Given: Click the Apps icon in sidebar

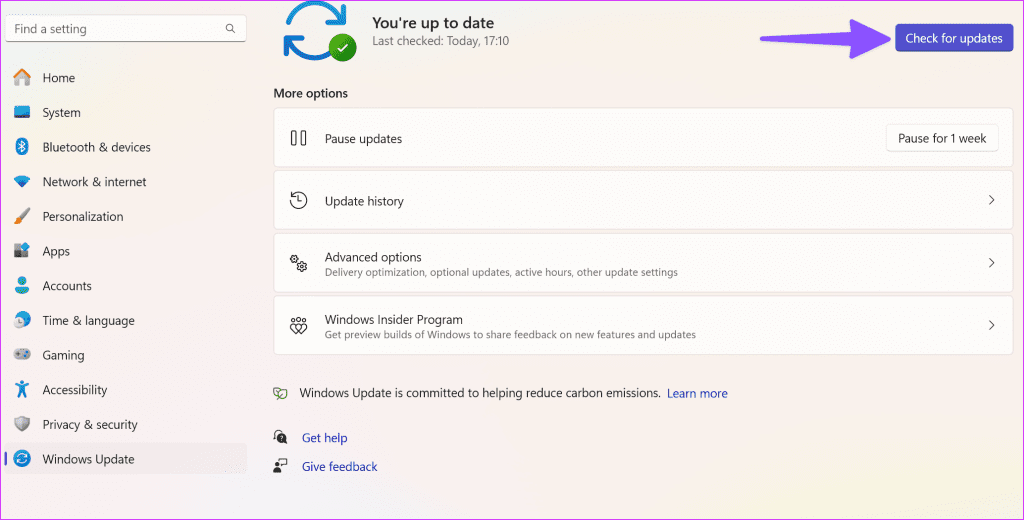Looking at the screenshot, I should pos(22,251).
